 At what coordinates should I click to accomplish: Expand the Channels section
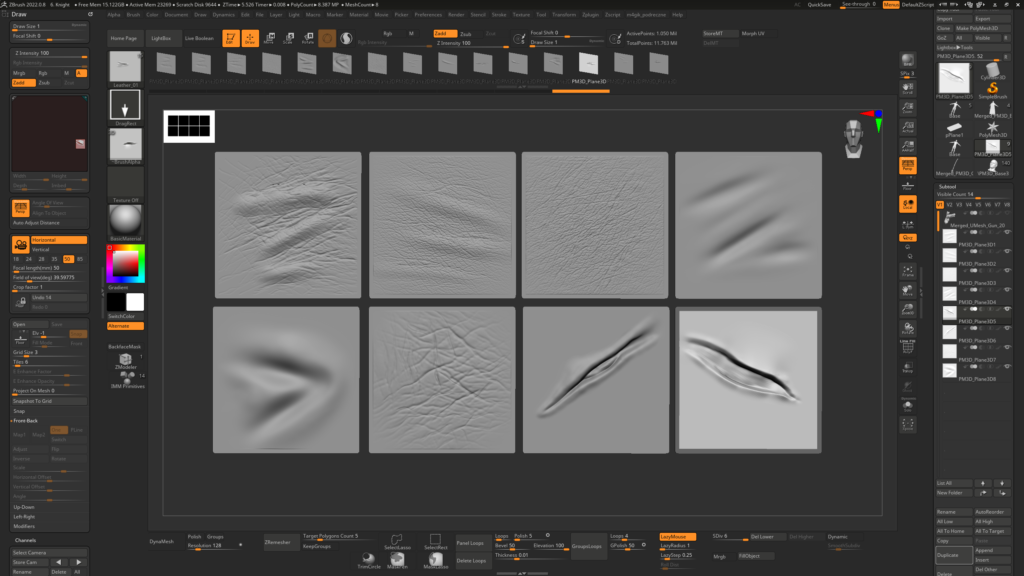26,541
